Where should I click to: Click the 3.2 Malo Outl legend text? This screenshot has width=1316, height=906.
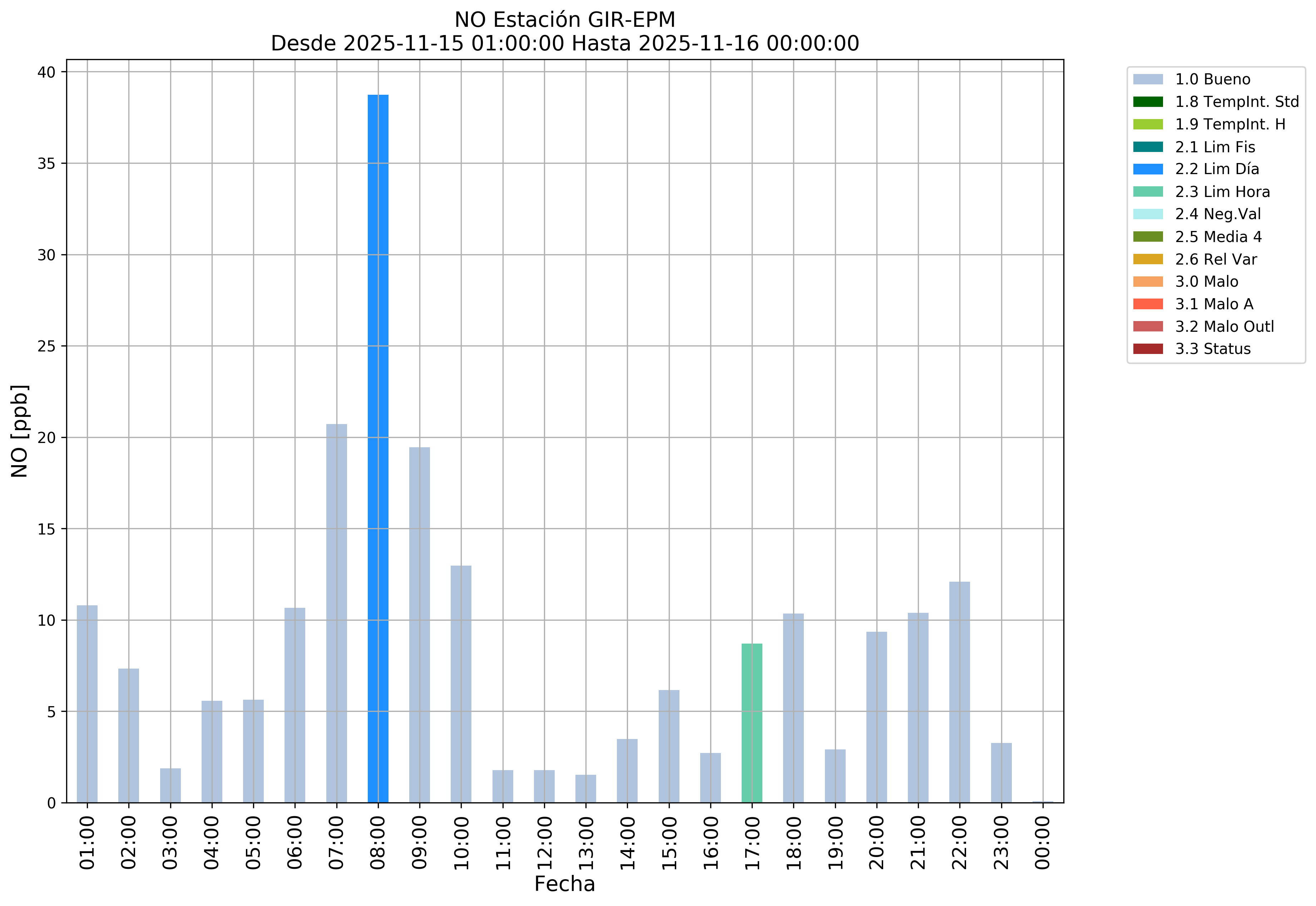coord(1224,326)
